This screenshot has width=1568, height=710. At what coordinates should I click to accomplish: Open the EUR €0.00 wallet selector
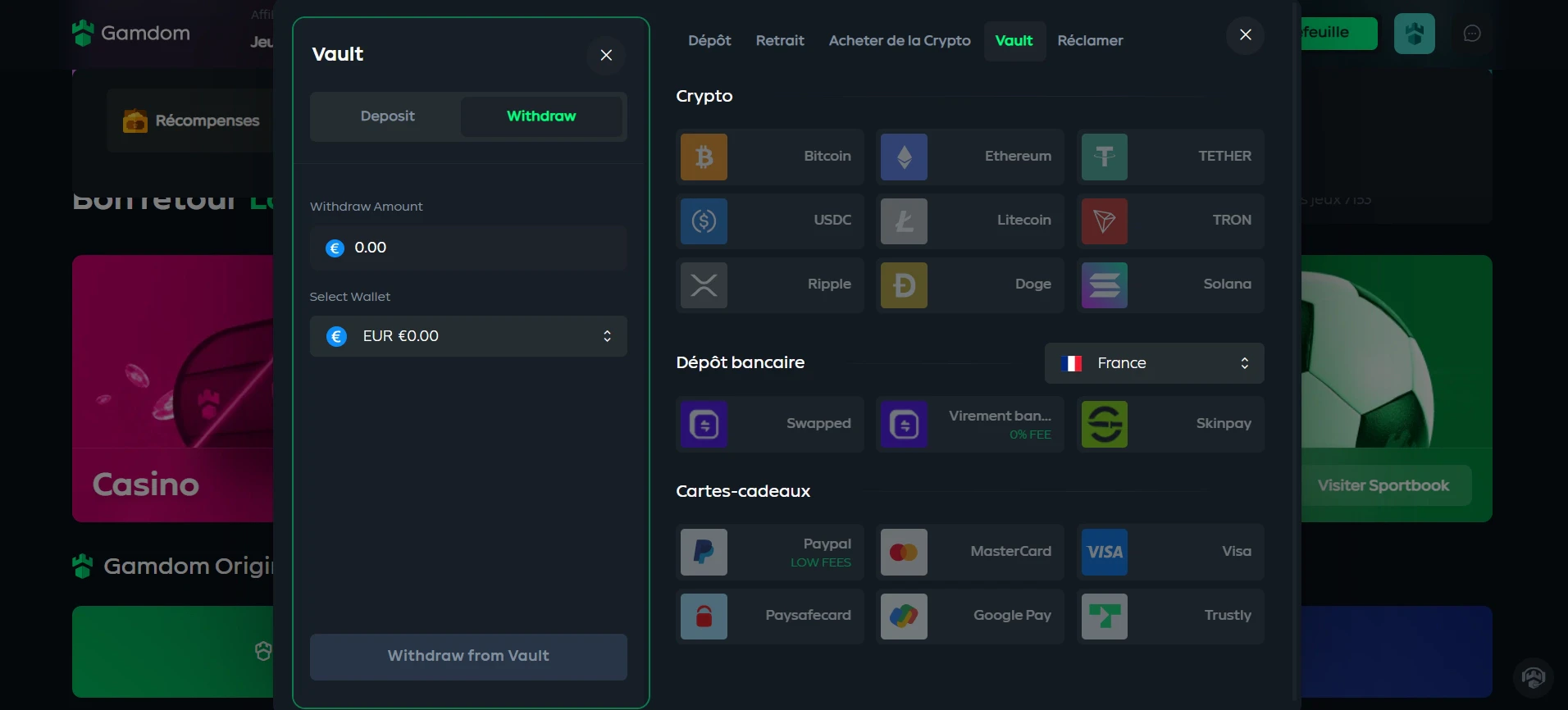click(x=468, y=336)
